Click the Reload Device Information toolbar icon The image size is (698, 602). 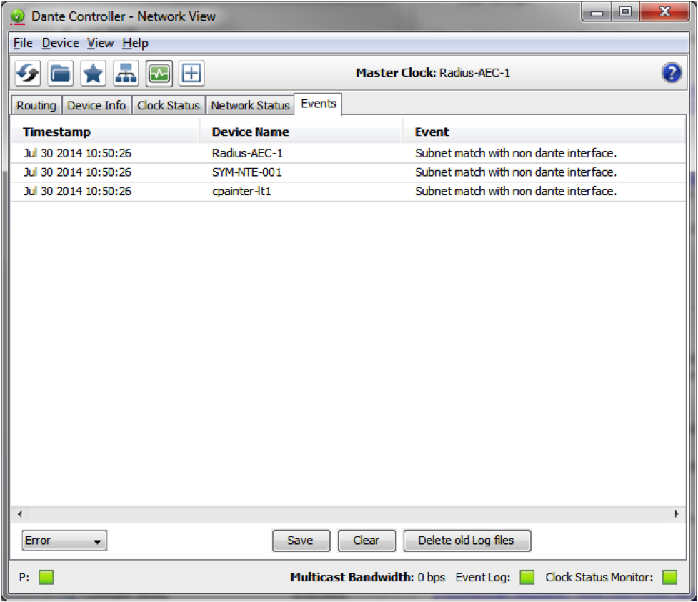(x=28, y=73)
